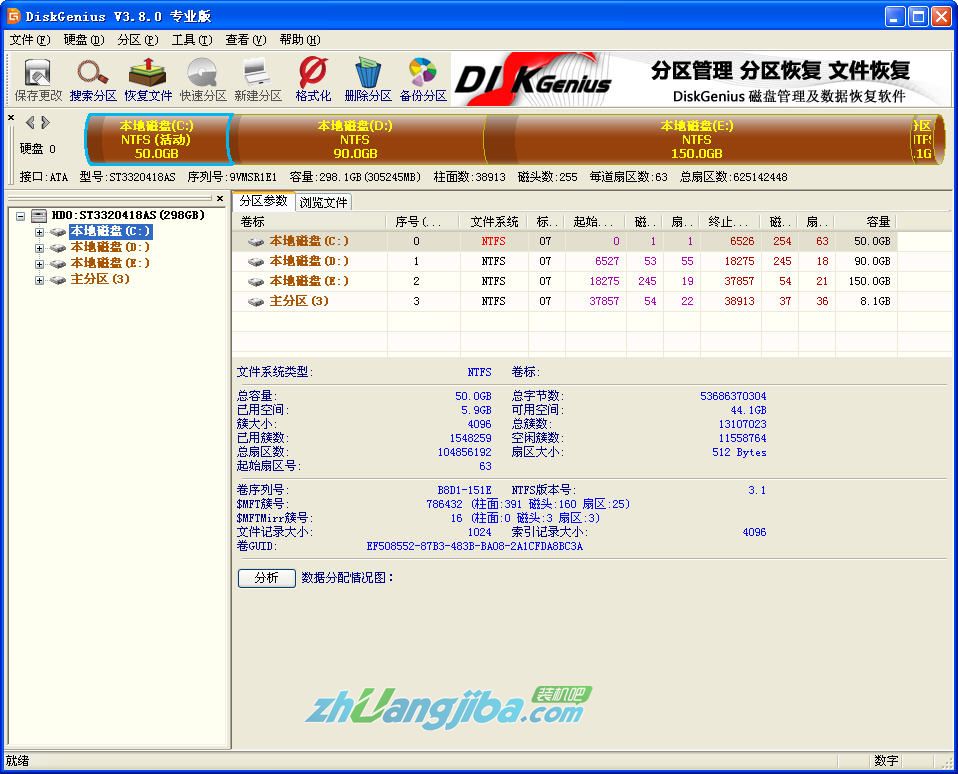The height and width of the screenshot is (774, 958).
Task: Click the 格式化 format icon
Action: click(313, 80)
